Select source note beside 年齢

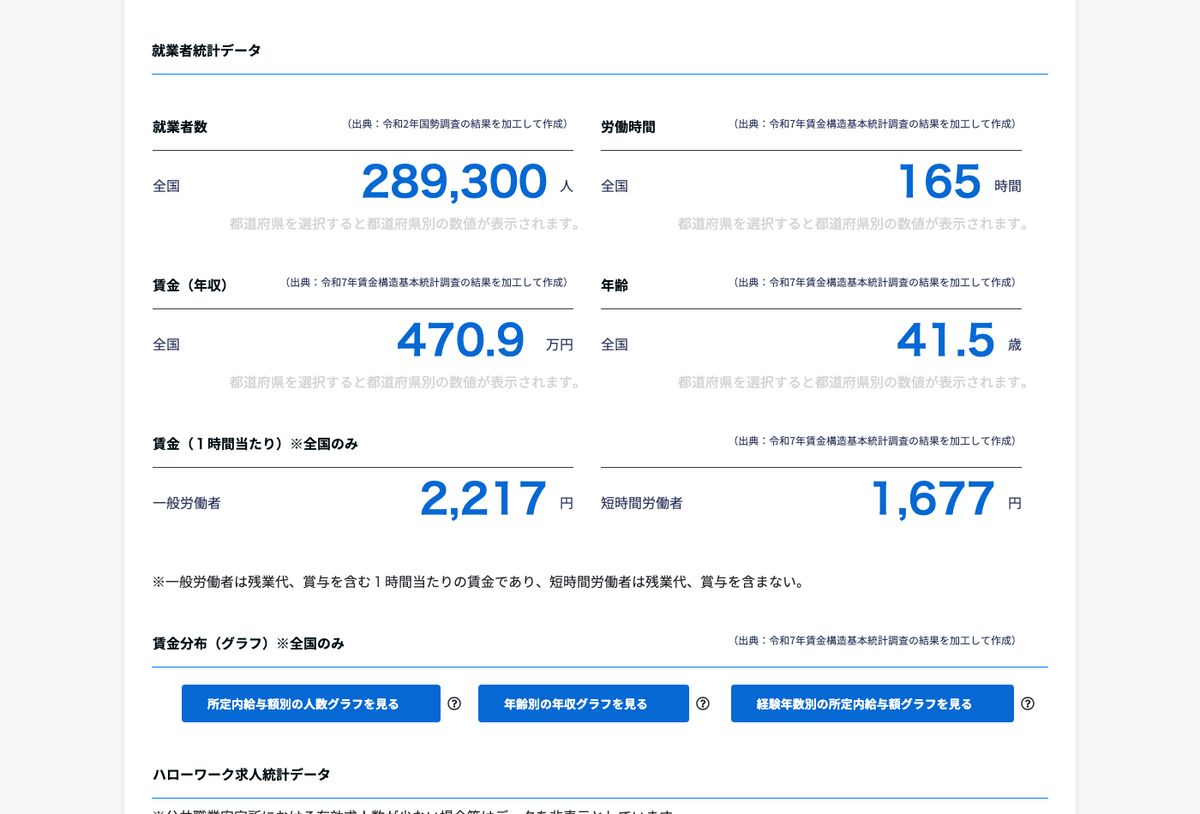coord(875,282)
